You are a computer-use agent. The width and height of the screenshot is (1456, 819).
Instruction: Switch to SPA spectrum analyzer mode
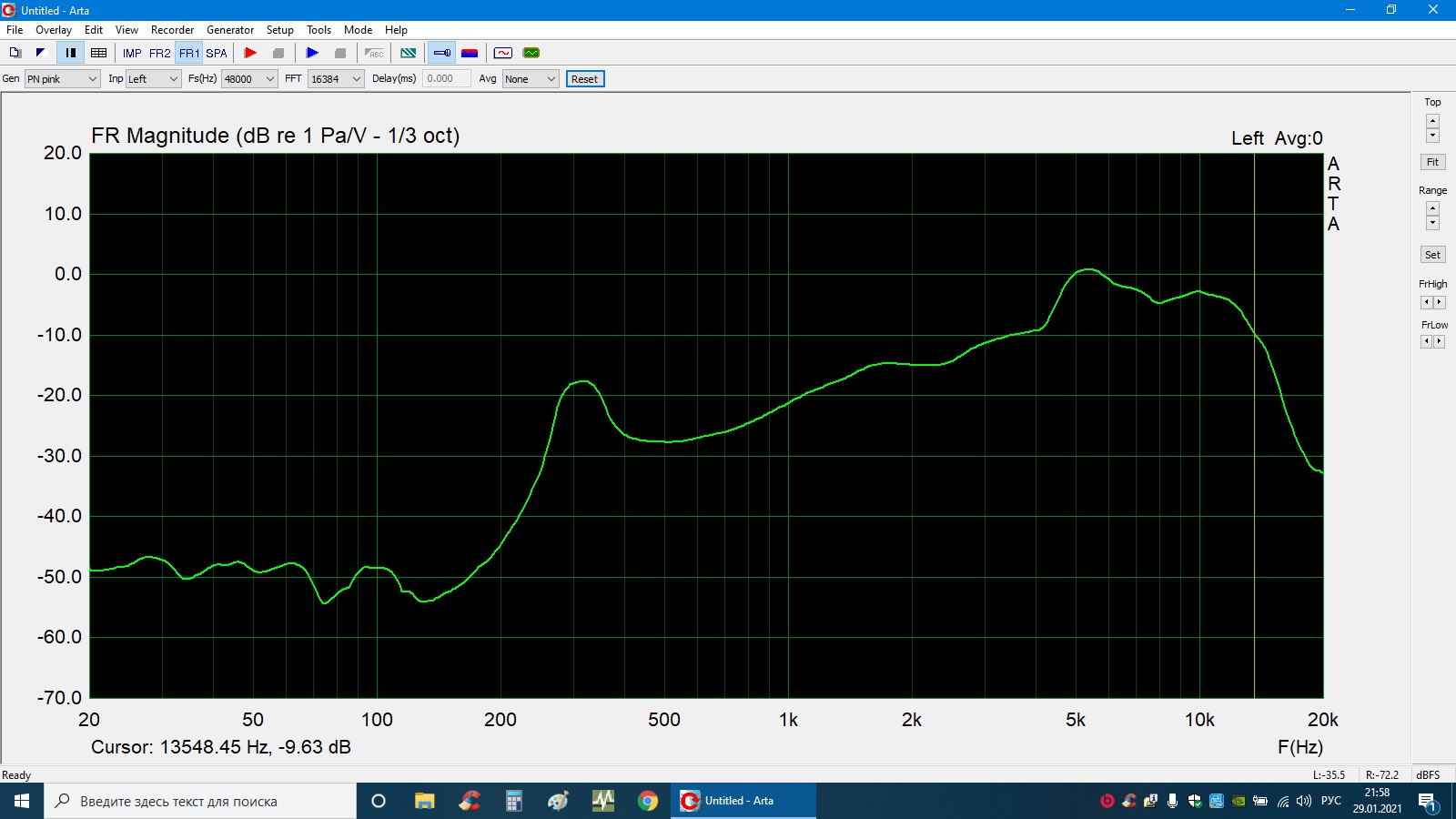click(x=217, y=53)
